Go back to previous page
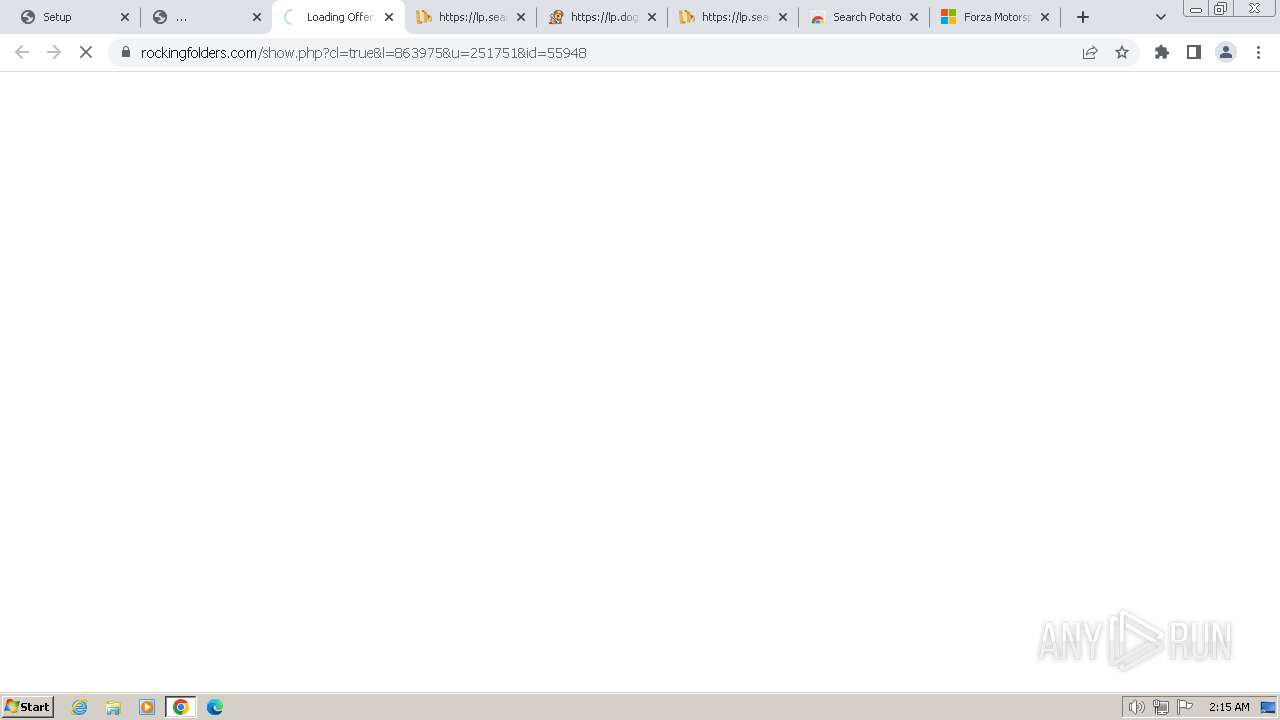Screen dimensions: 1280x720 pos(22,52)
